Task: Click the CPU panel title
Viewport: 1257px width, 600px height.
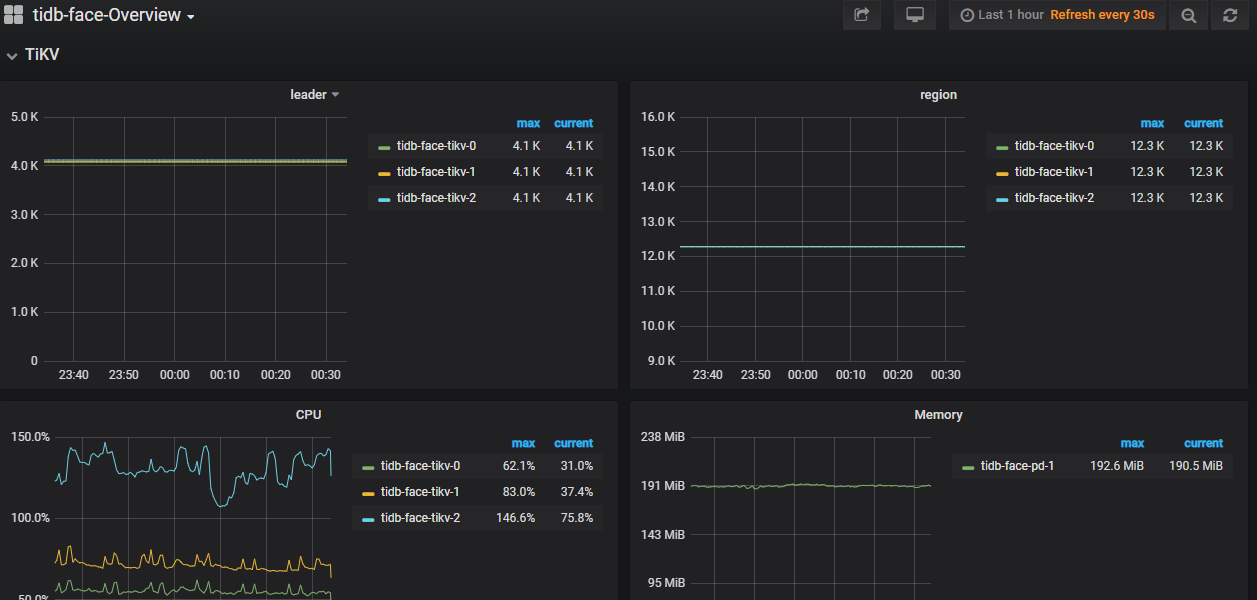Action: [x=308, y=415]
